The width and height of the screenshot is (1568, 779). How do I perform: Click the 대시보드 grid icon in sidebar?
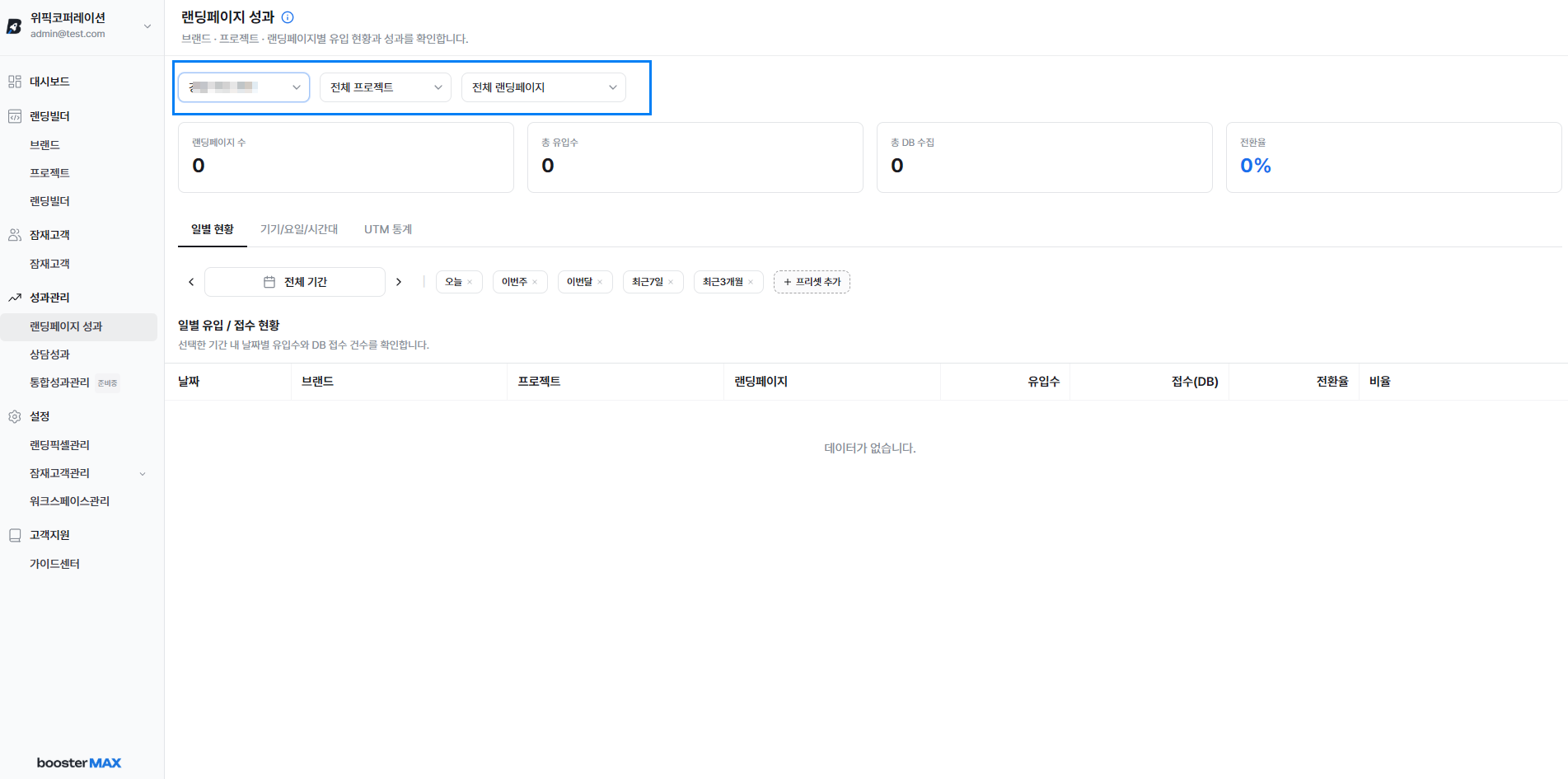pyautogui.click(x=15, y=82)
